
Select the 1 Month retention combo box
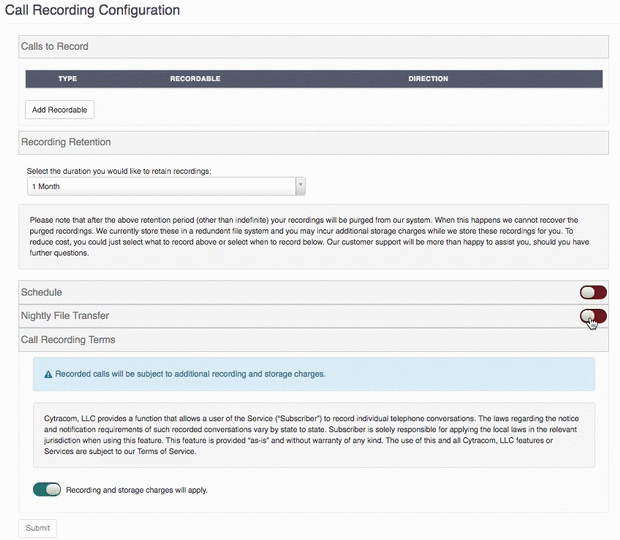(x=166, y=186)
